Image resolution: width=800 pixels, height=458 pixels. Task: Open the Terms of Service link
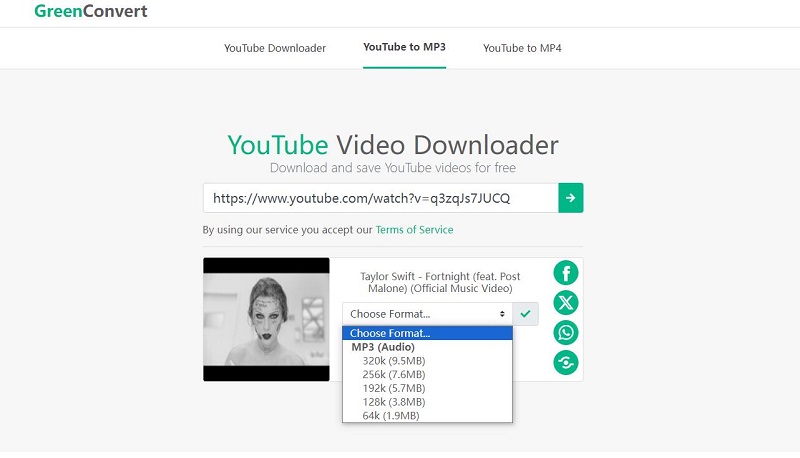tap(414, 230)
